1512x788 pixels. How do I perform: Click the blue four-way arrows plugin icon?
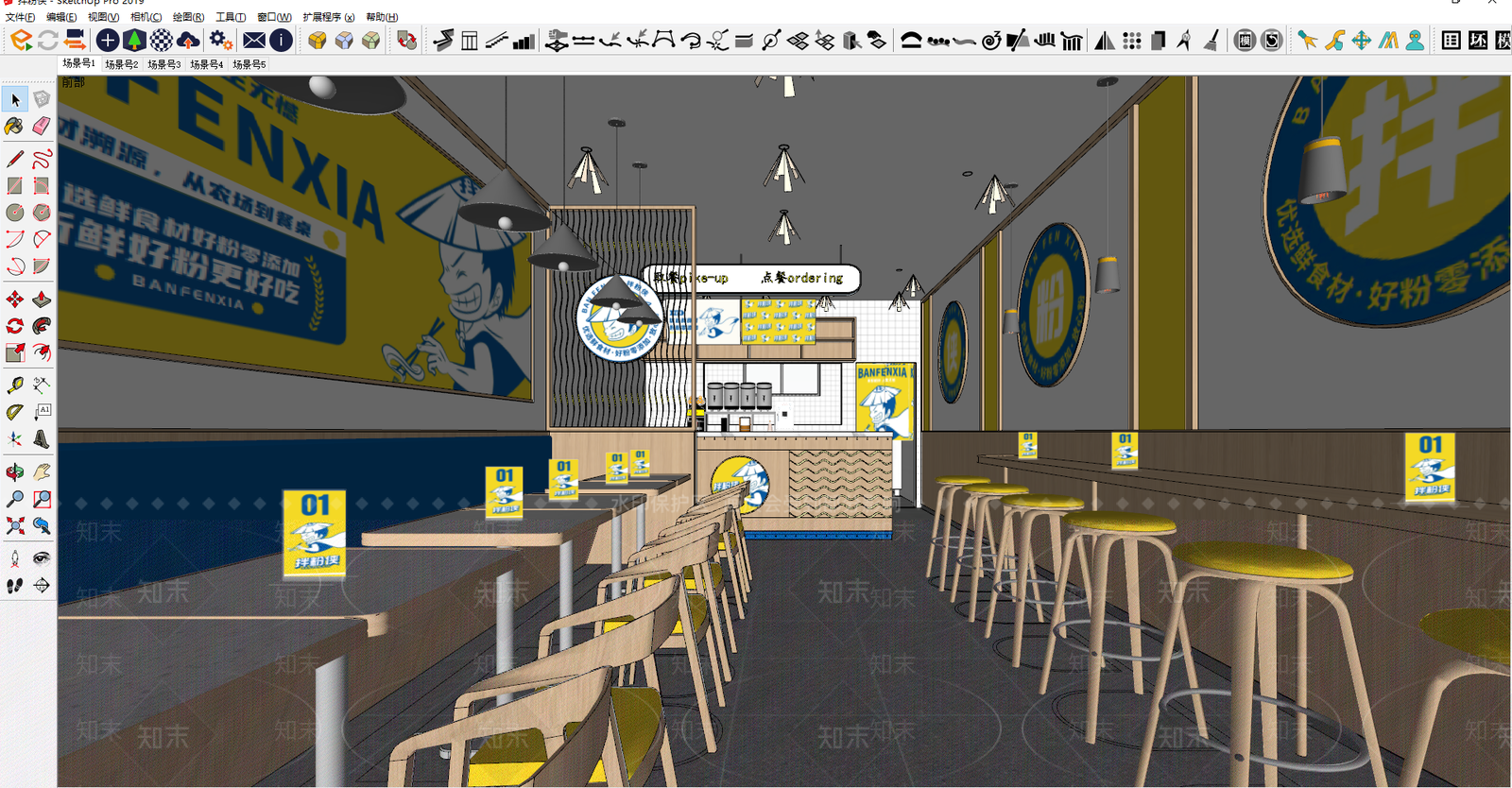pyautogui.click(x=1361, y=40)
